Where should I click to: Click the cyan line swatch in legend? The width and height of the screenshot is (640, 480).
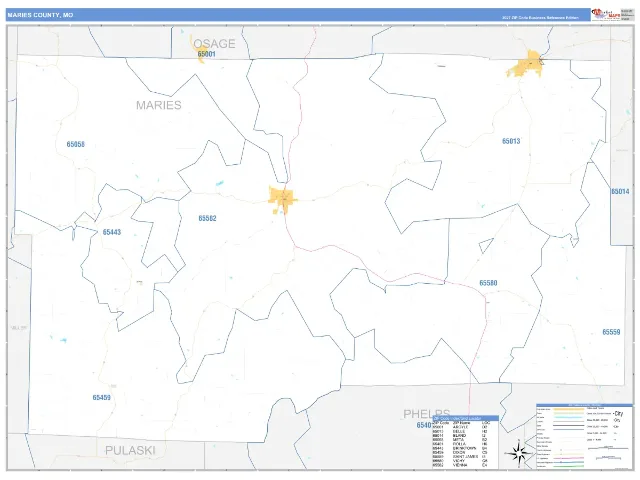pyautogui.click(x=569, y=417)
